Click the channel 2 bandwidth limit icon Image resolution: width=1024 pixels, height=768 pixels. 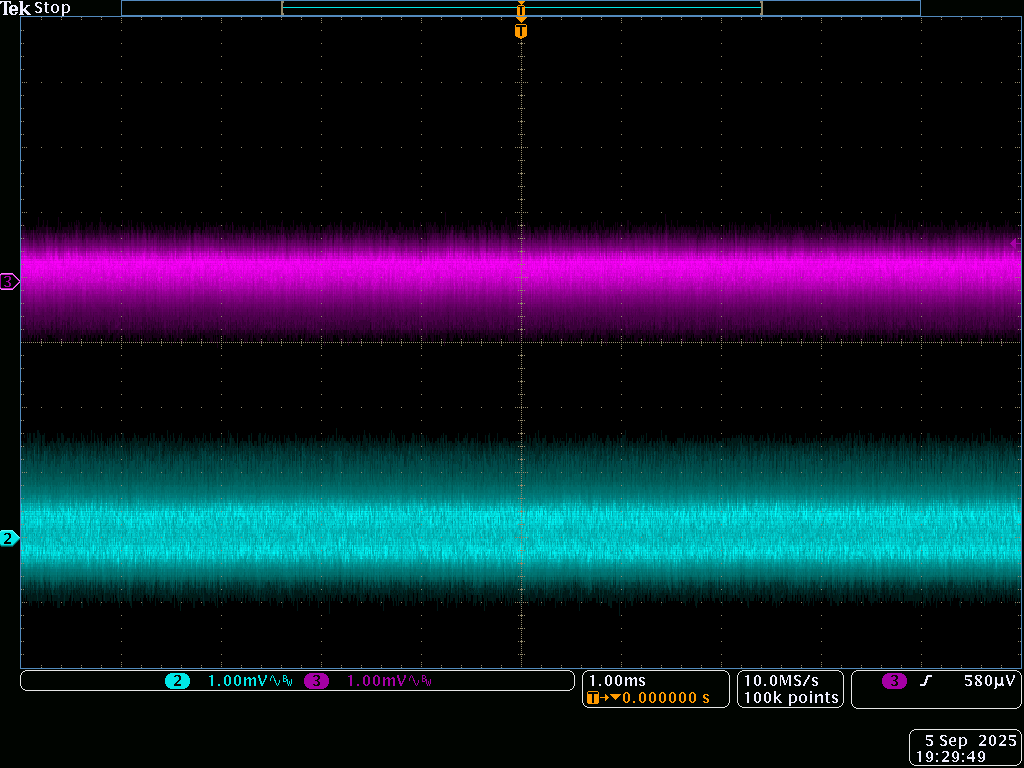pyautogui.click(x=285, y=682)
